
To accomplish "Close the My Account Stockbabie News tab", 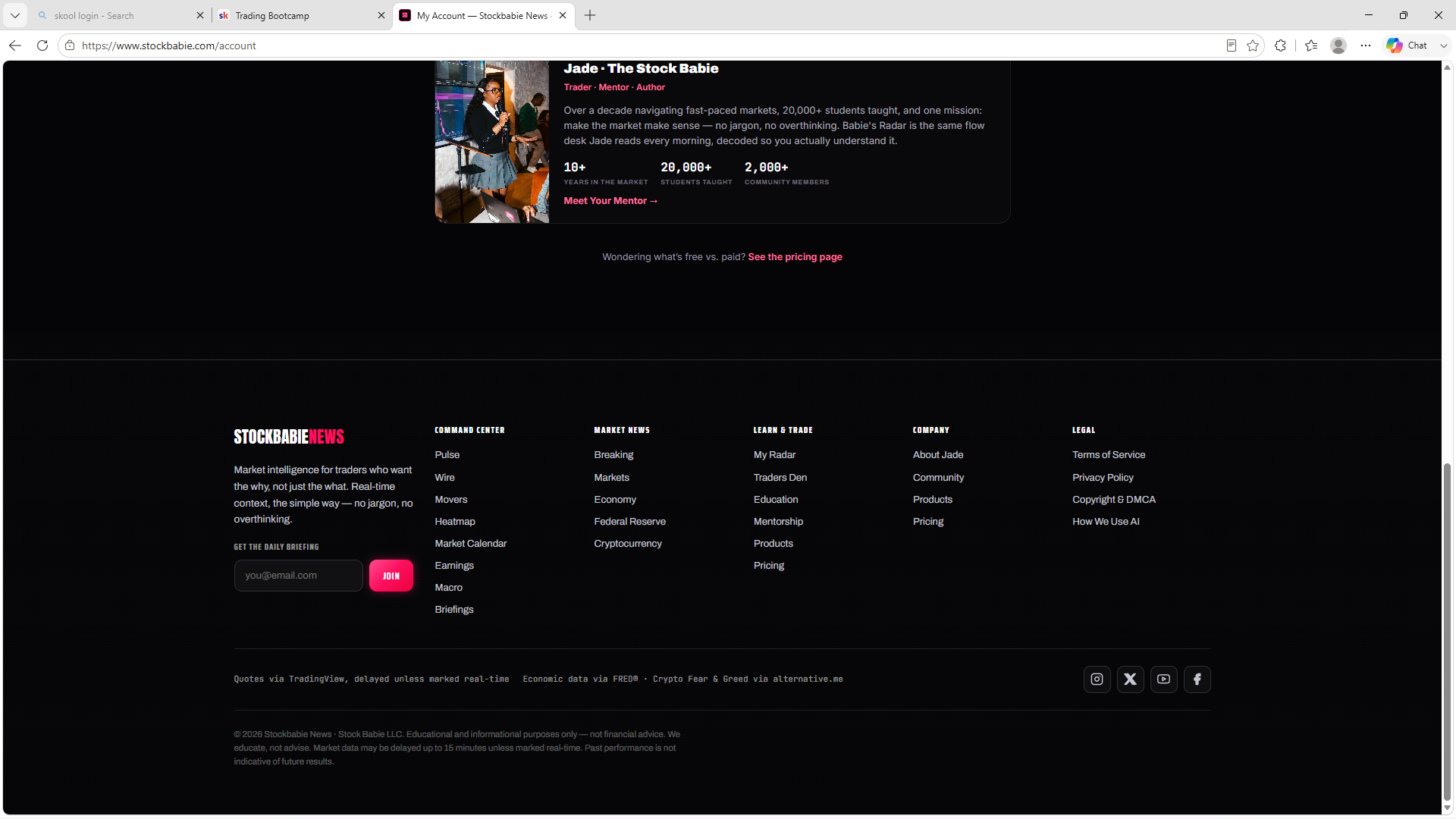I will coord(563,15).
